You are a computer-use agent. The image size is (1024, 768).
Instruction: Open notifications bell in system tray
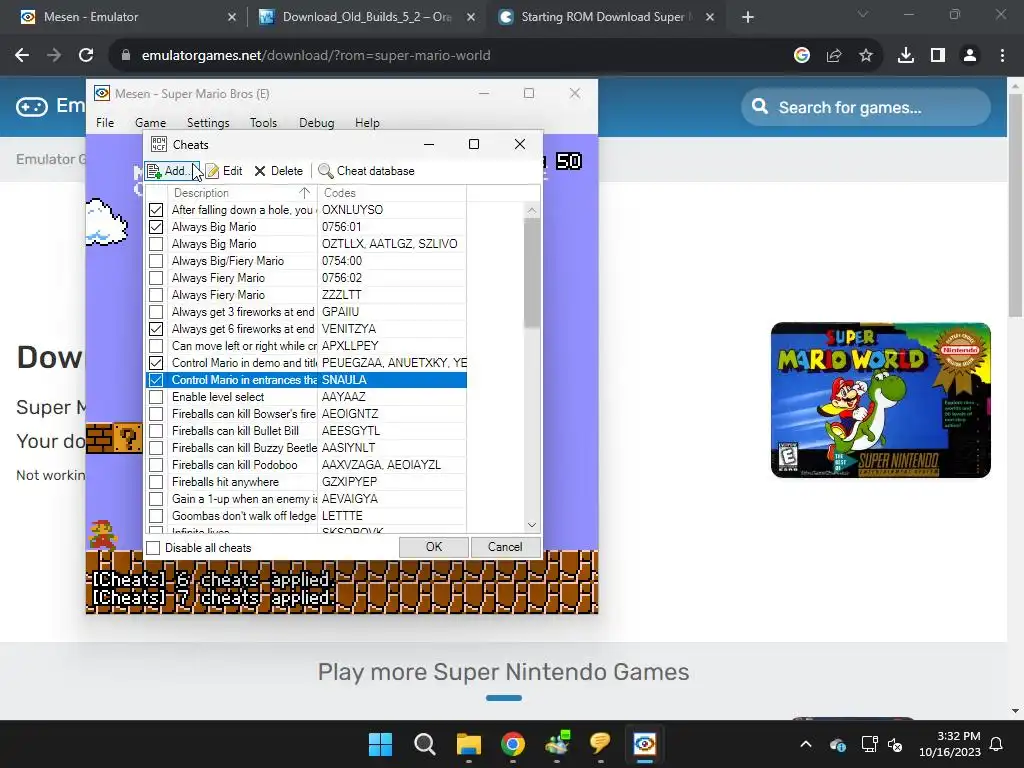coord(997,744)
